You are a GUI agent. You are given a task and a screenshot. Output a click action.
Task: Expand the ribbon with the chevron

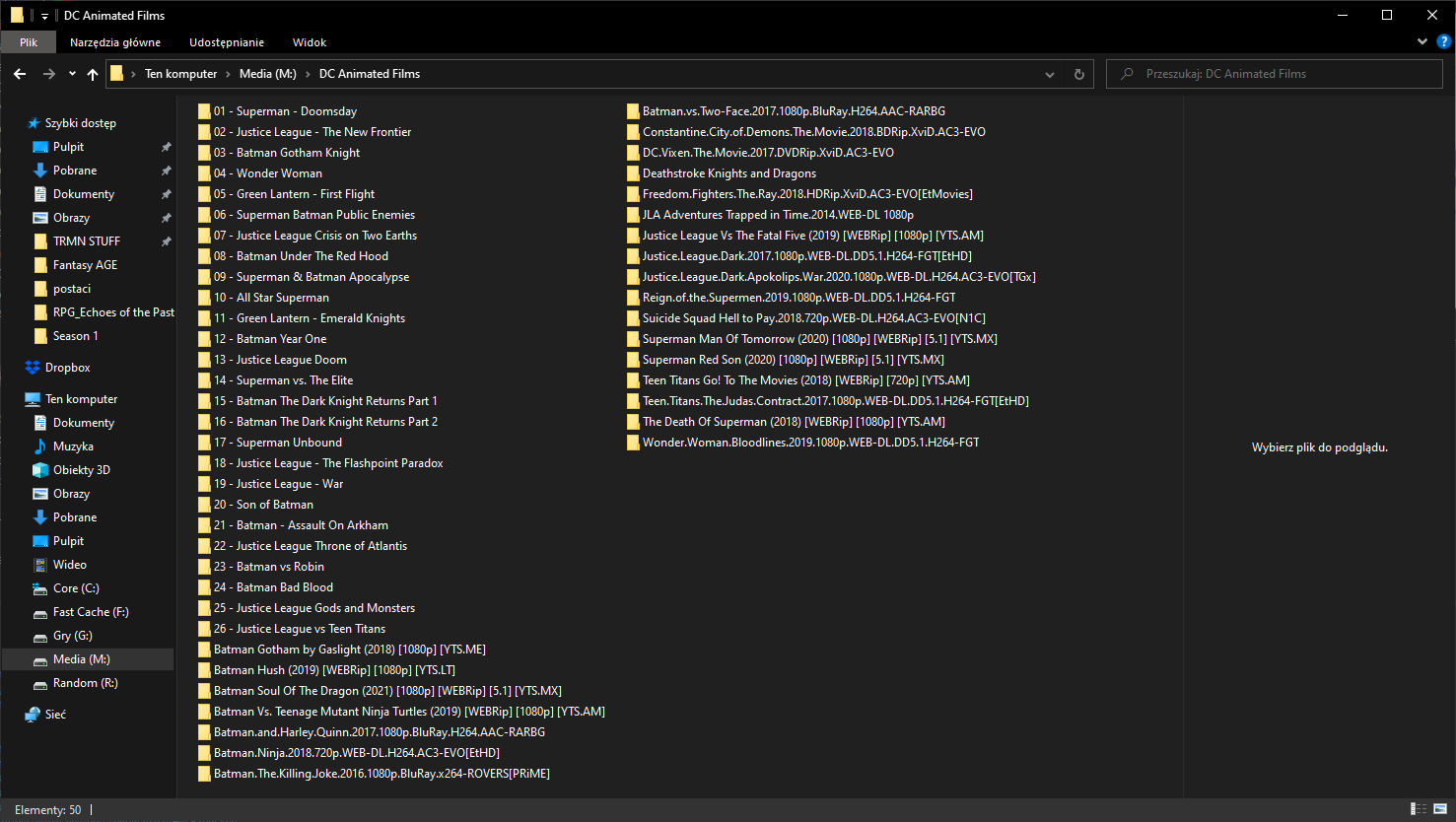1421,41
